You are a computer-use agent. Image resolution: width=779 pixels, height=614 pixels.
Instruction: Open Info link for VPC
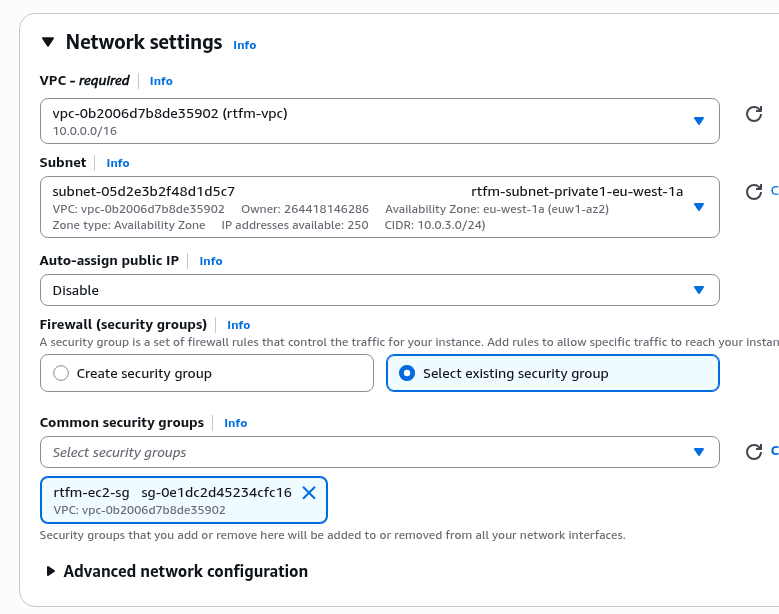(x=161, y=81)
